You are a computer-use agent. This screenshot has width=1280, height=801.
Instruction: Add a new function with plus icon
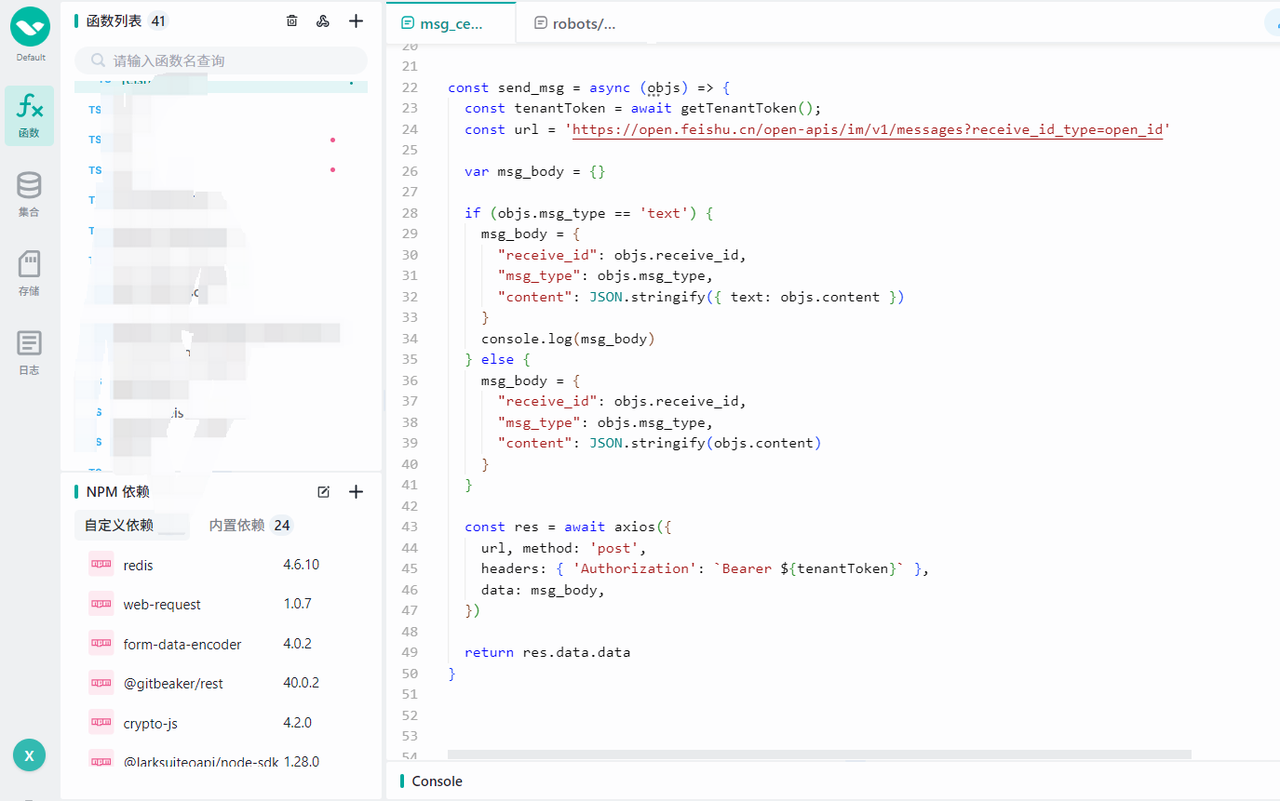pos(356,21)
